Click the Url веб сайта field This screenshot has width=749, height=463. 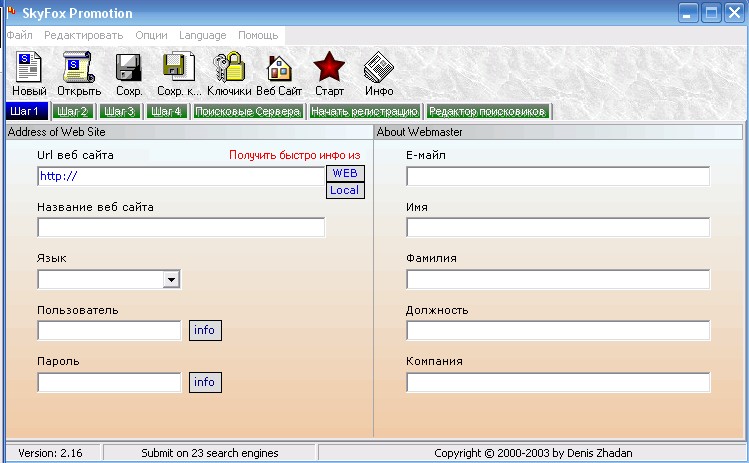[181, 176]
